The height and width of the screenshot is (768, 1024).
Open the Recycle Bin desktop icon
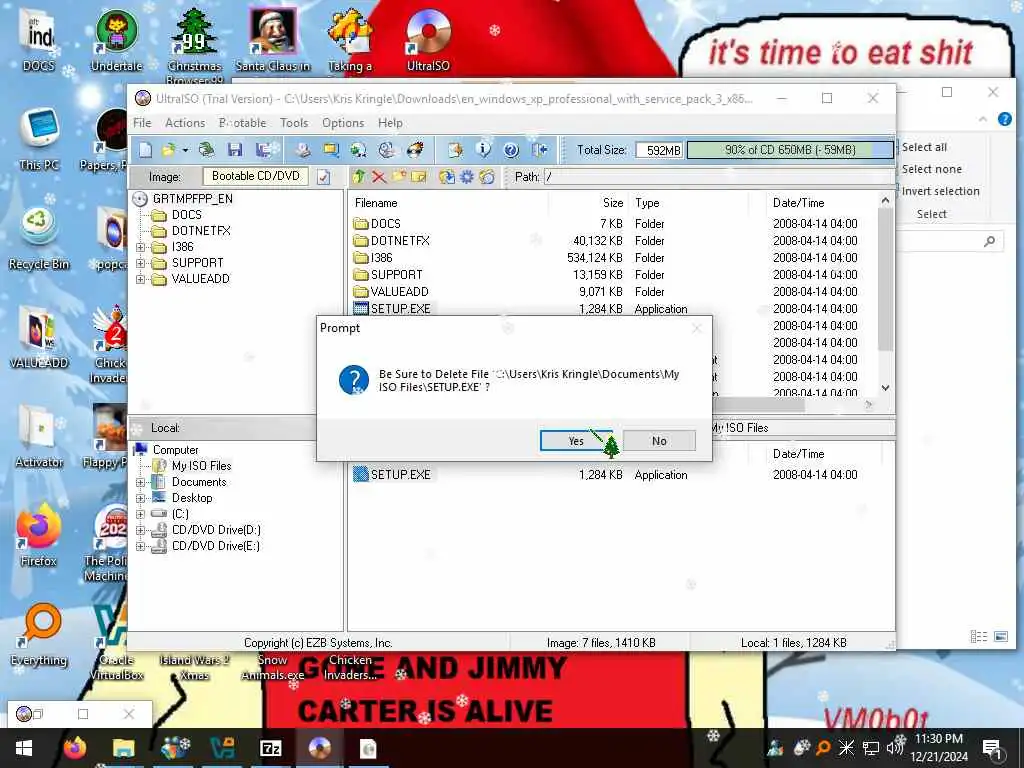pos(39,238)
